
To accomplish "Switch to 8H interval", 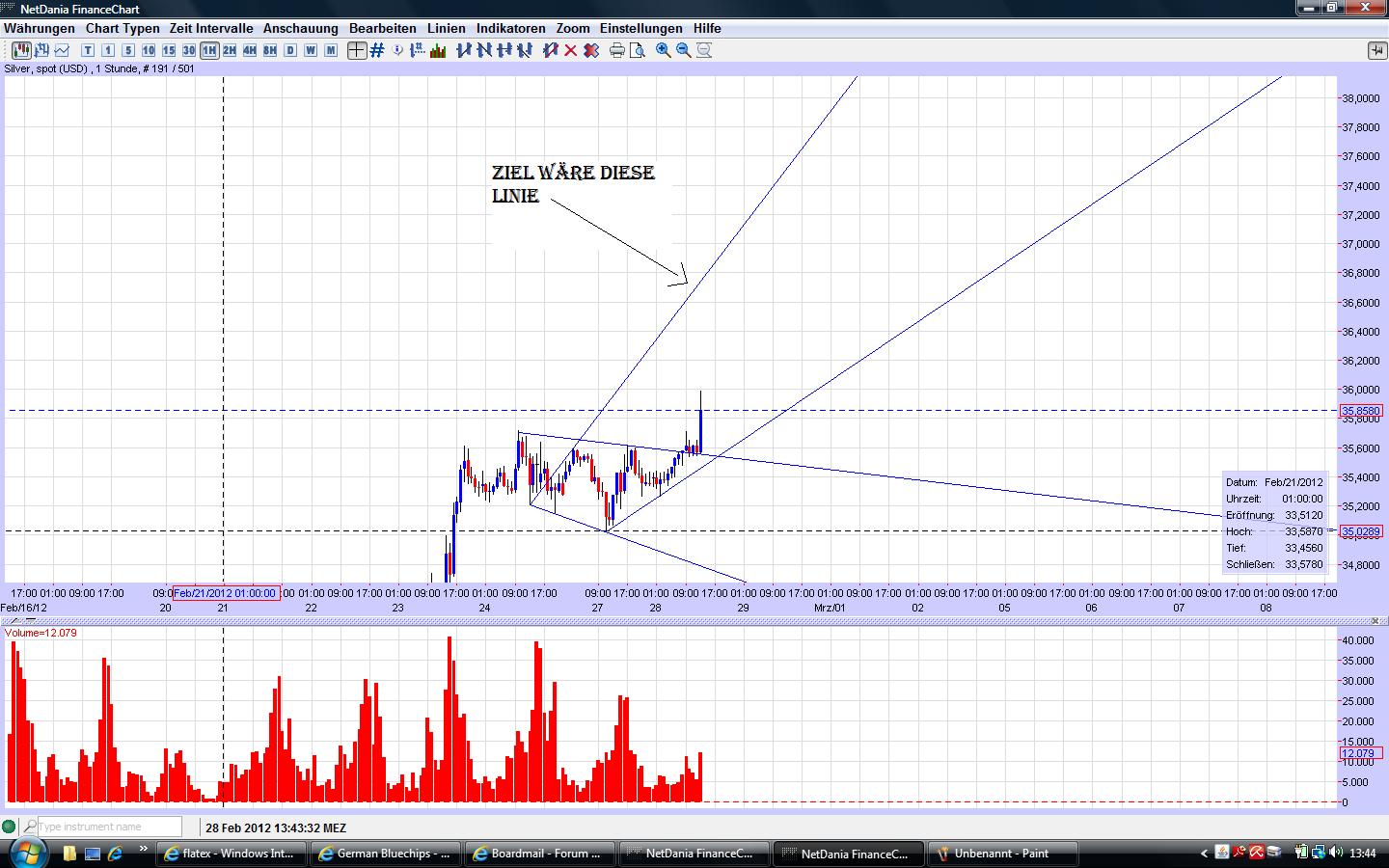I will [270, 50].
